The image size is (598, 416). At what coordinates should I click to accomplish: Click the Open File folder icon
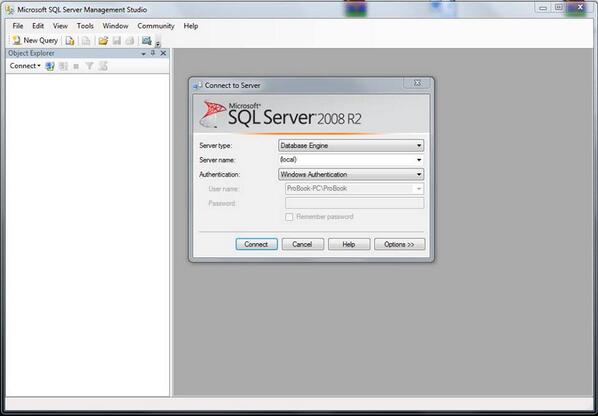103,40
